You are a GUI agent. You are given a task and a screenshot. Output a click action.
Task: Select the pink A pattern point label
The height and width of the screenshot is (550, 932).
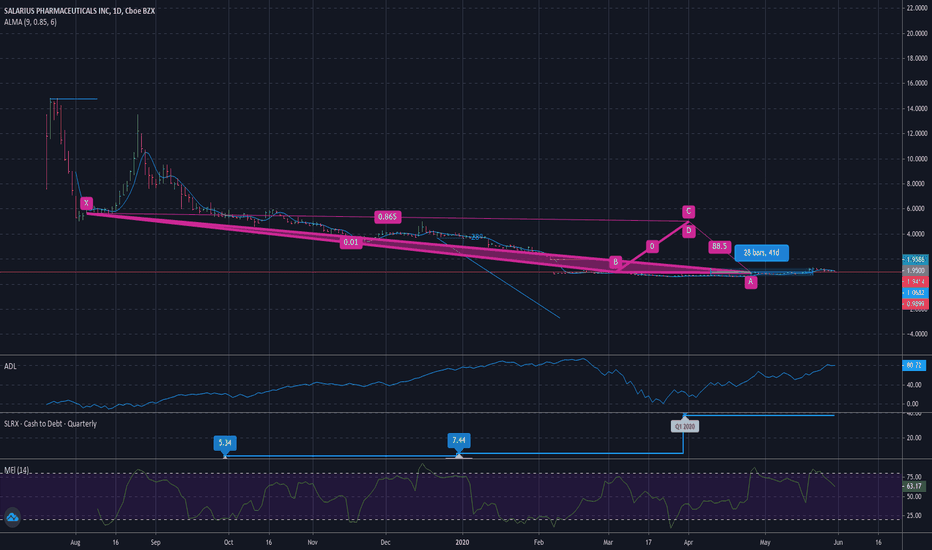click(x=751, y=282)
